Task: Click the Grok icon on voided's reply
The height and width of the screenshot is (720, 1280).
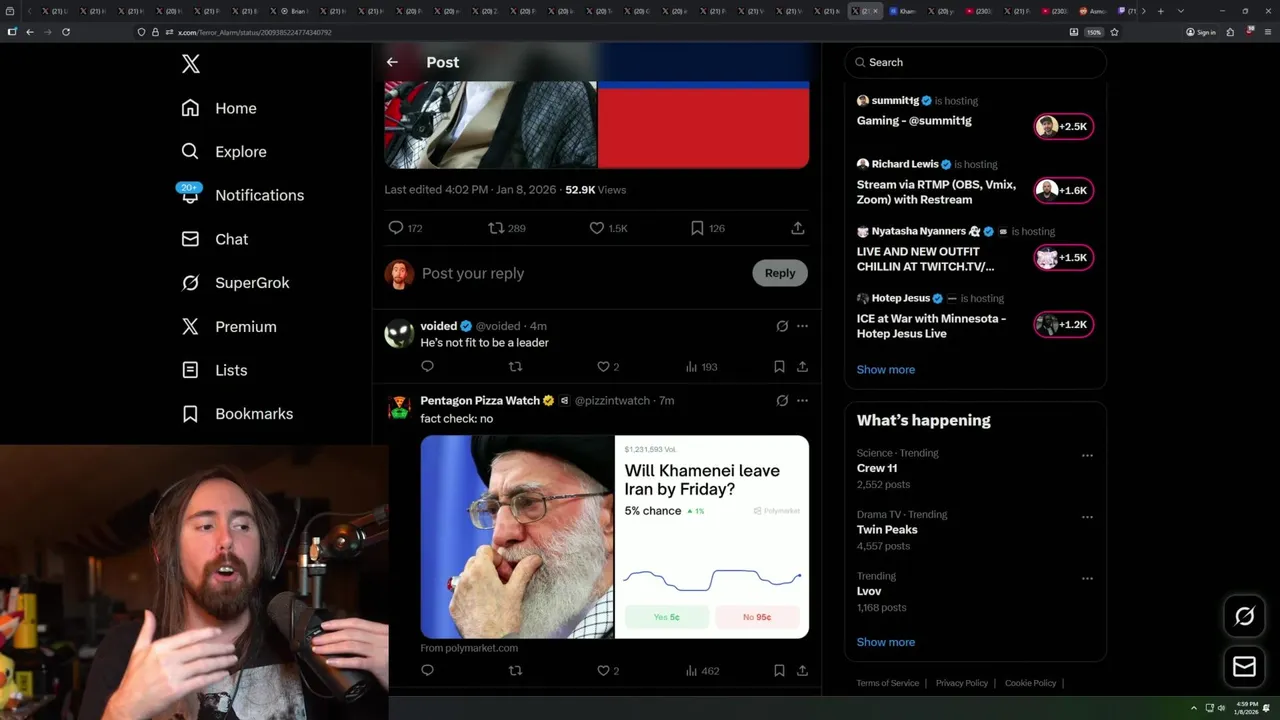Action: (x=782, y=326)
